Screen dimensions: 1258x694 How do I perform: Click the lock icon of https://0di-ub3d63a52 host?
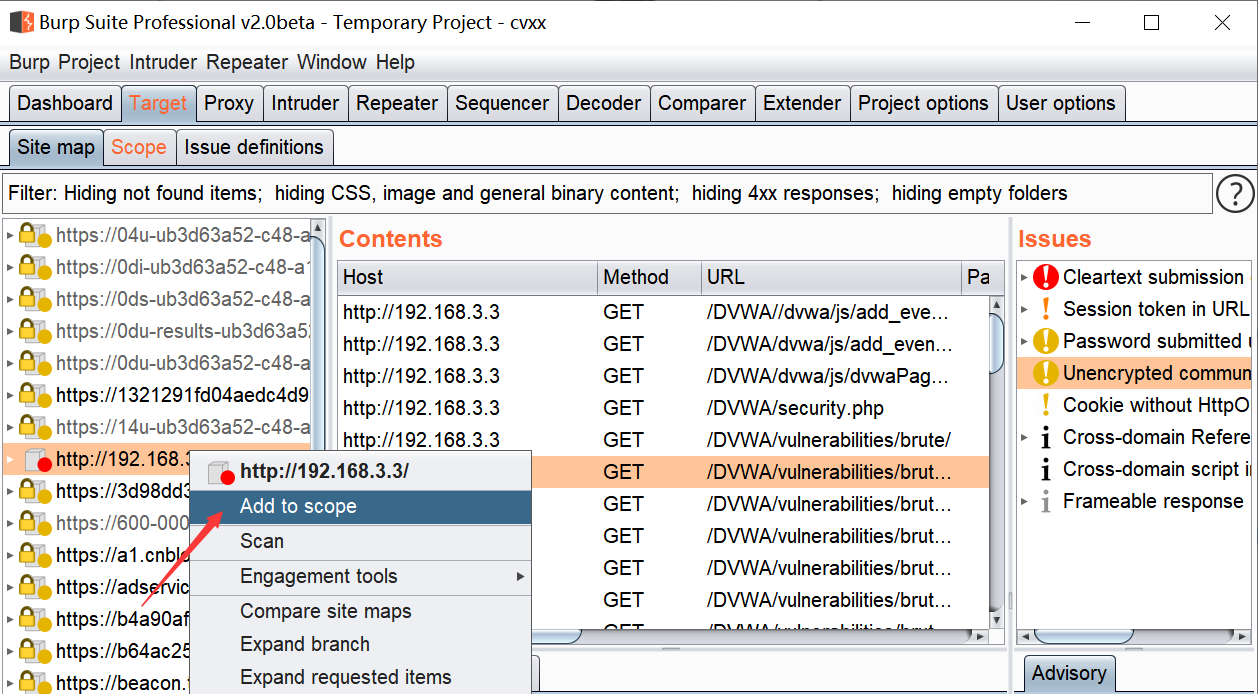pos(35,268)
